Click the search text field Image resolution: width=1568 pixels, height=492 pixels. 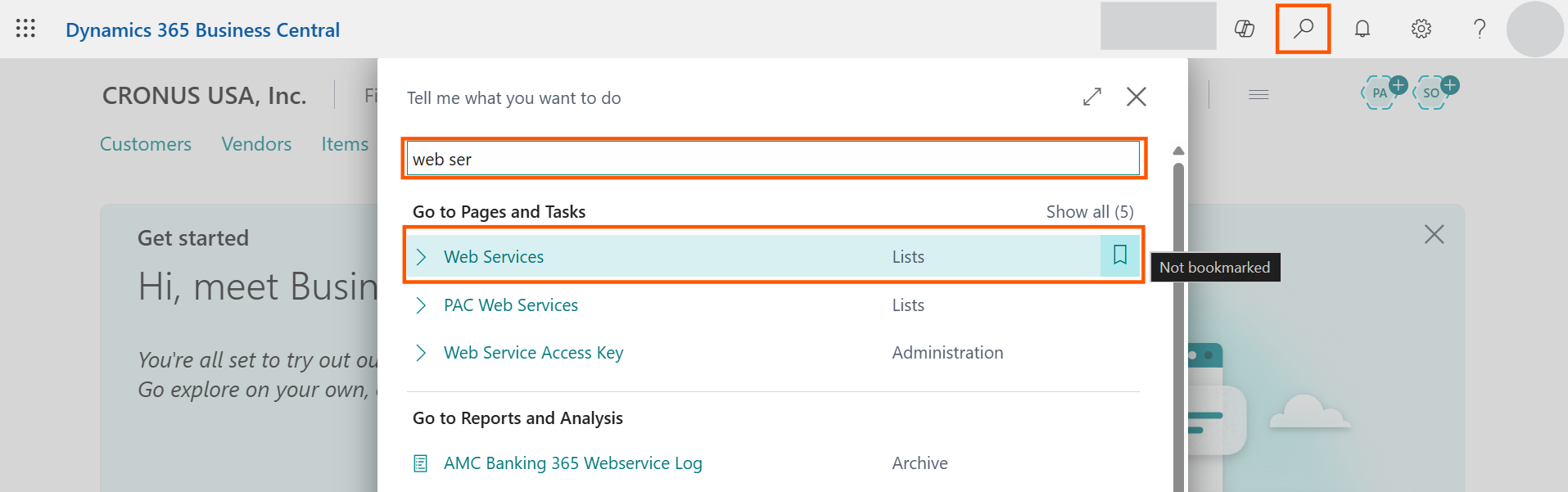(772, 159)
